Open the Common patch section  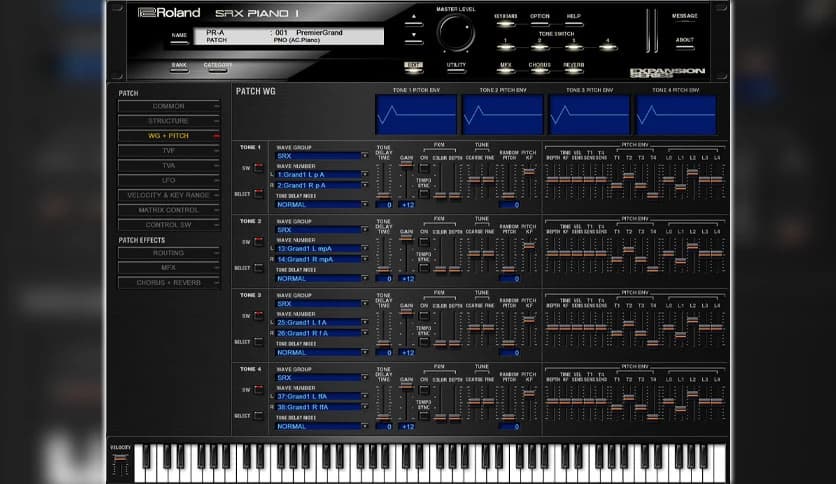168,106
